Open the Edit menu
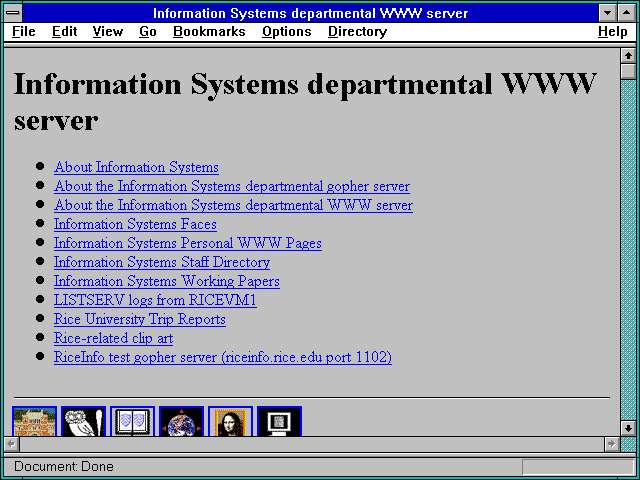Image resolution: width=640 pixels, height=480 pixels. (x=64, y=32)
